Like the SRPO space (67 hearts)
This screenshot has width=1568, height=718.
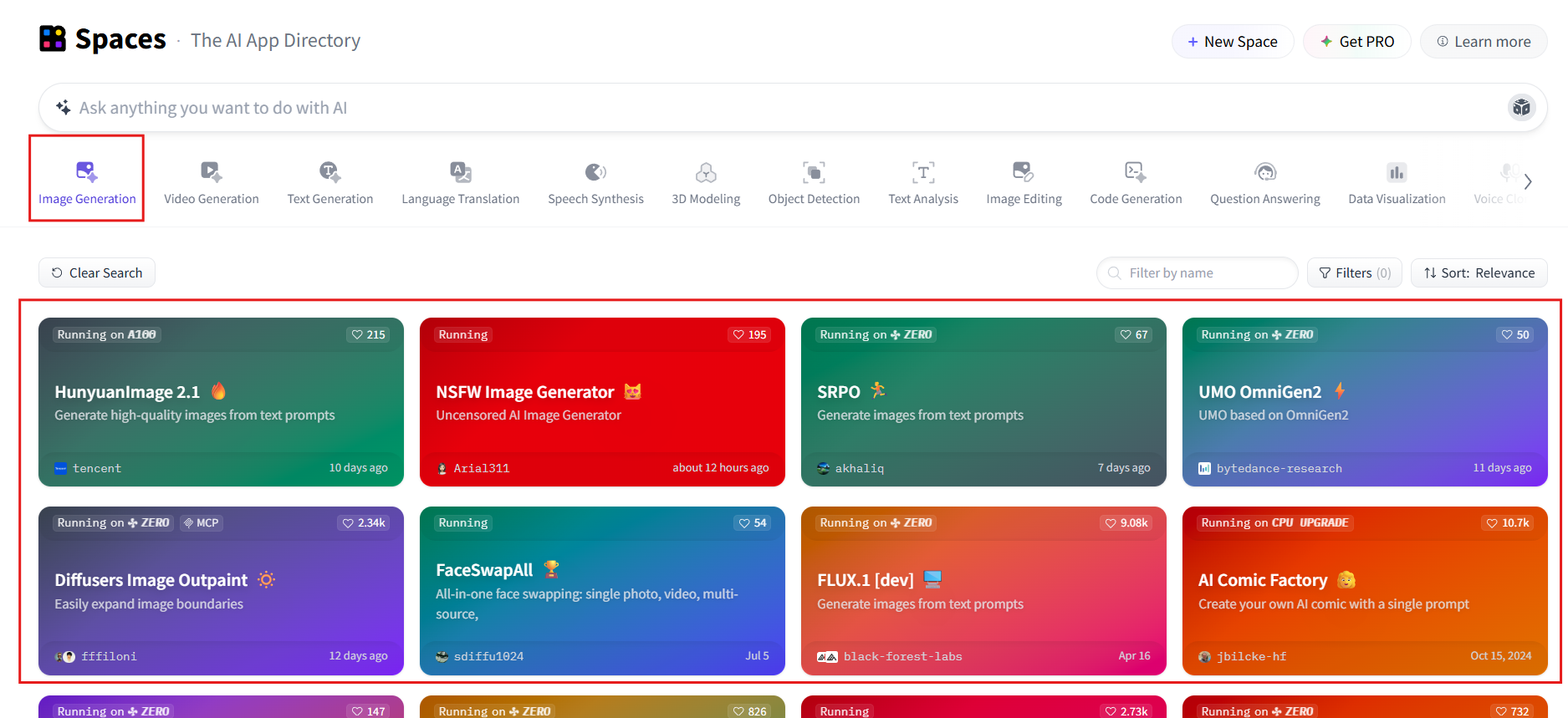[x=1134, y=334]
